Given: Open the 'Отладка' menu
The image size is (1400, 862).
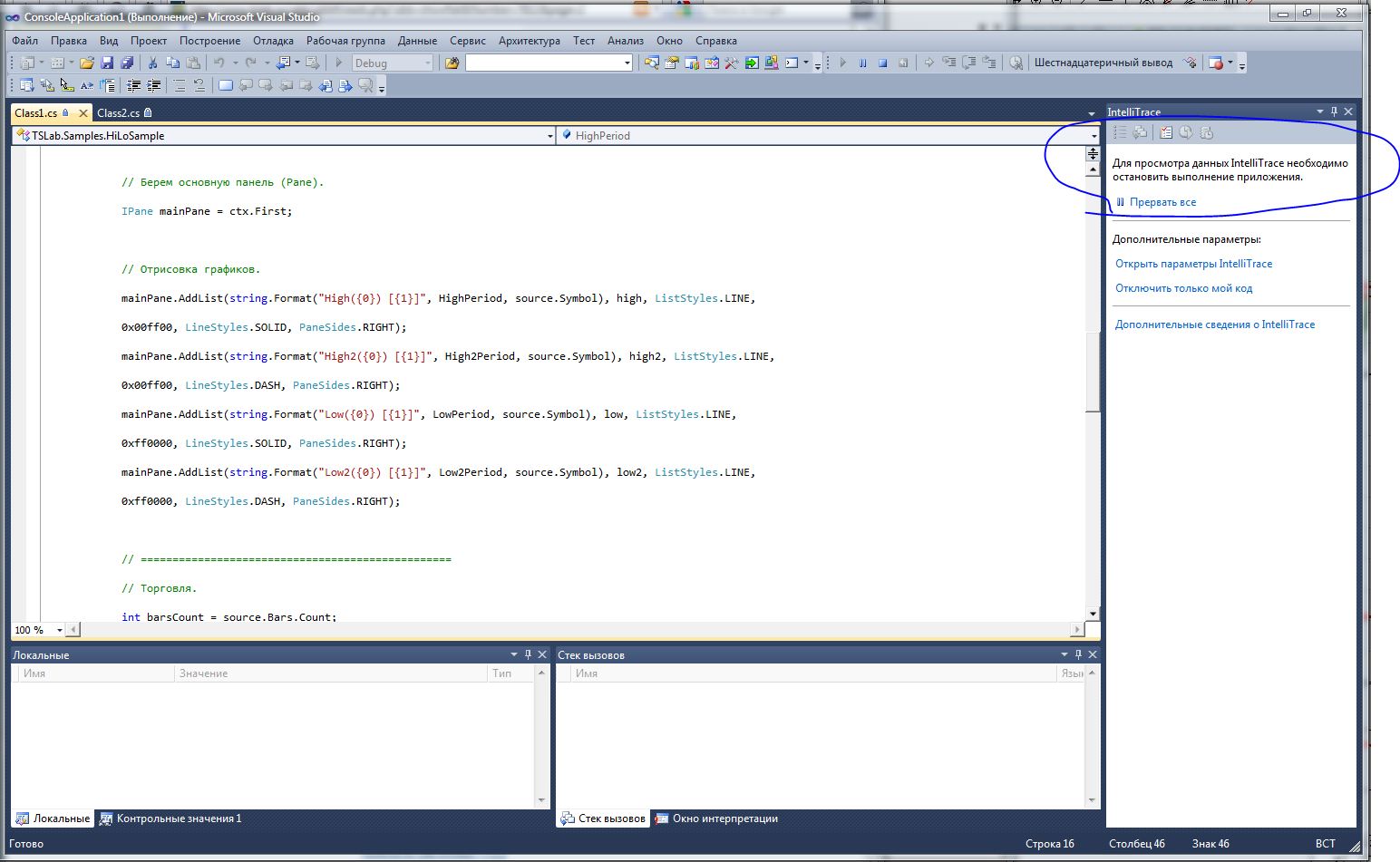Looking at the screenshot, I should (273, 41).
